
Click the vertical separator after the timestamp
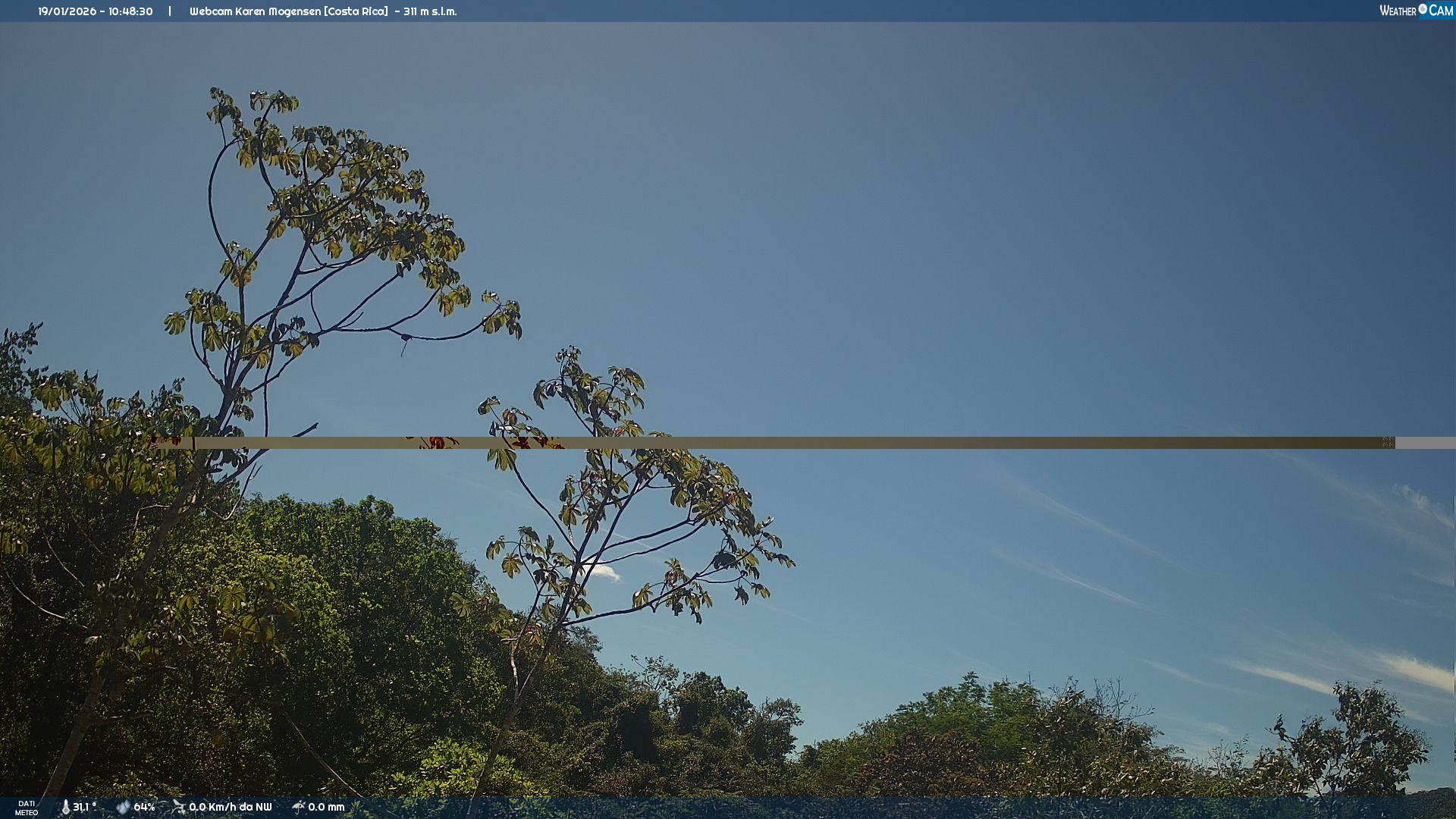coord(170,11)
